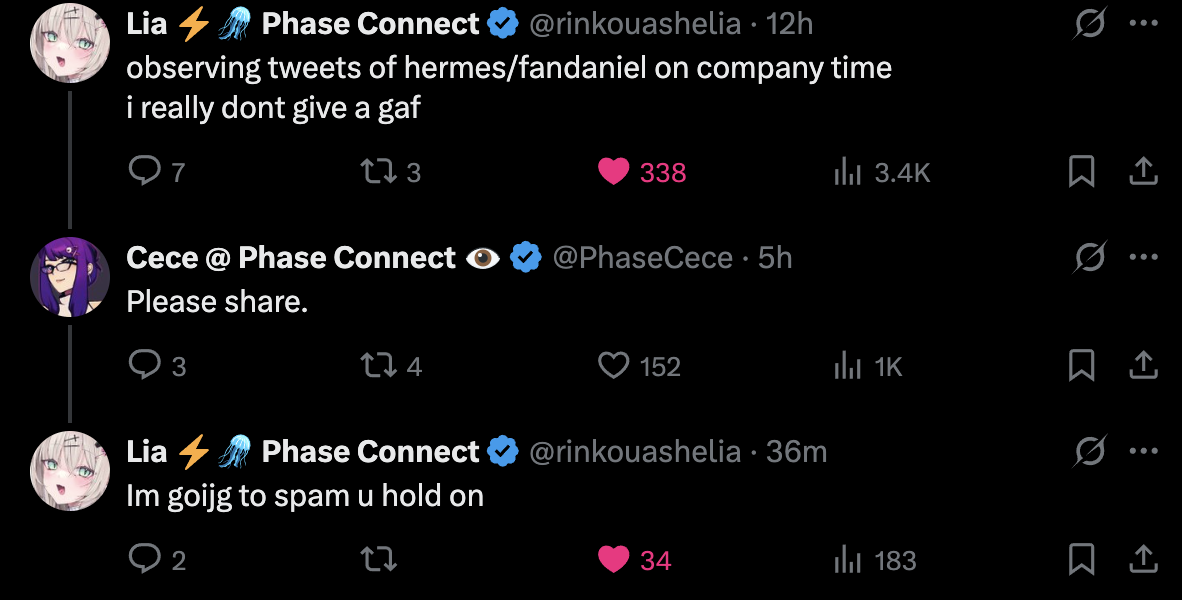
Task: Unlike Lia's tweet with 338 likes
Action: [613, 172]
